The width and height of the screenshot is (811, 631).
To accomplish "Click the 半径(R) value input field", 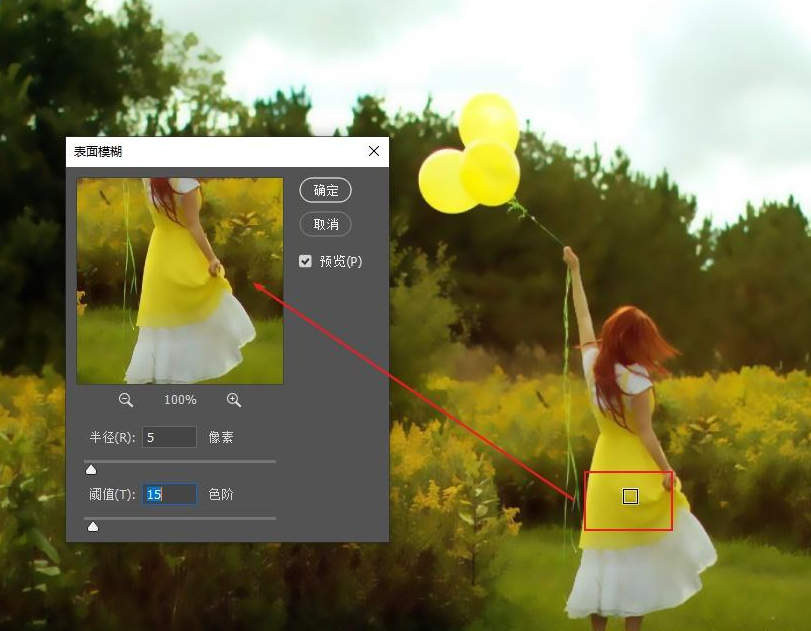I will pos(170,437).
